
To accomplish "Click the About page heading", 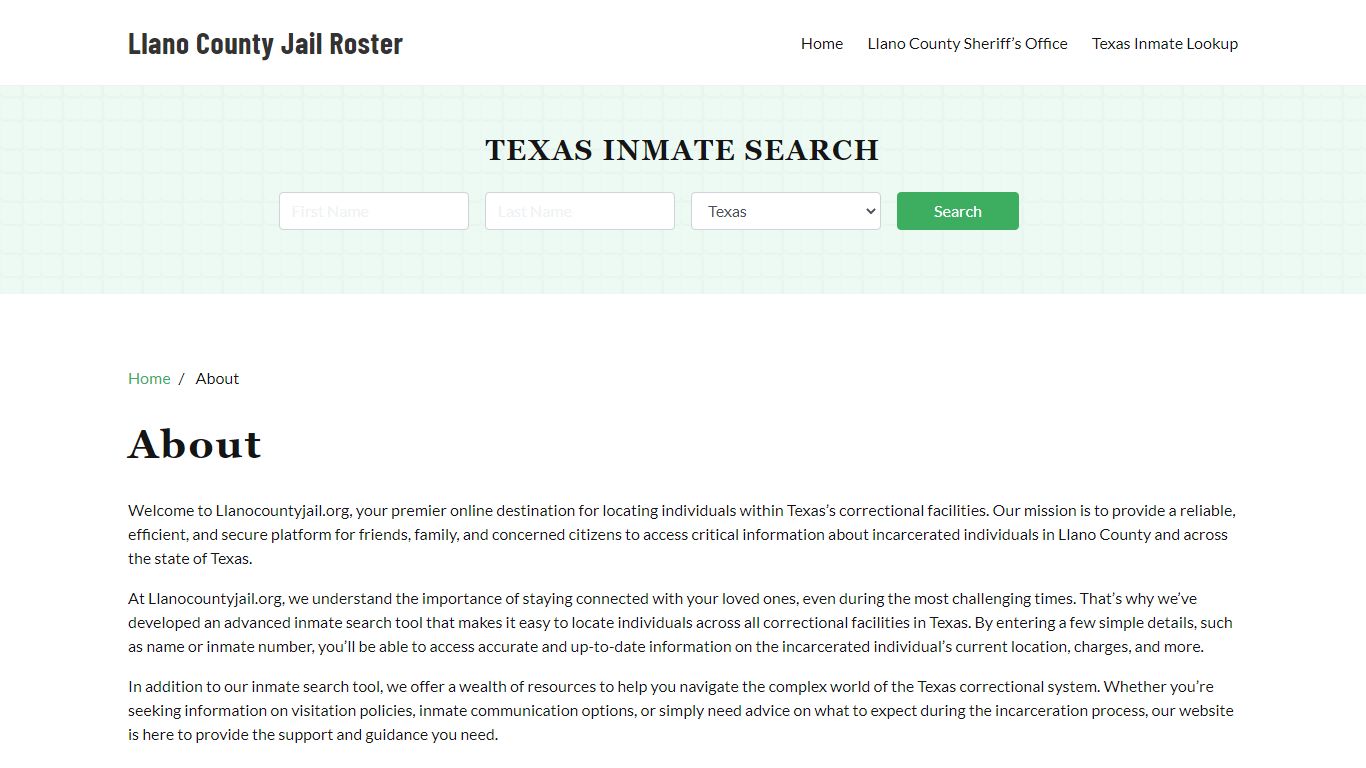I will (x=195, y=444).
